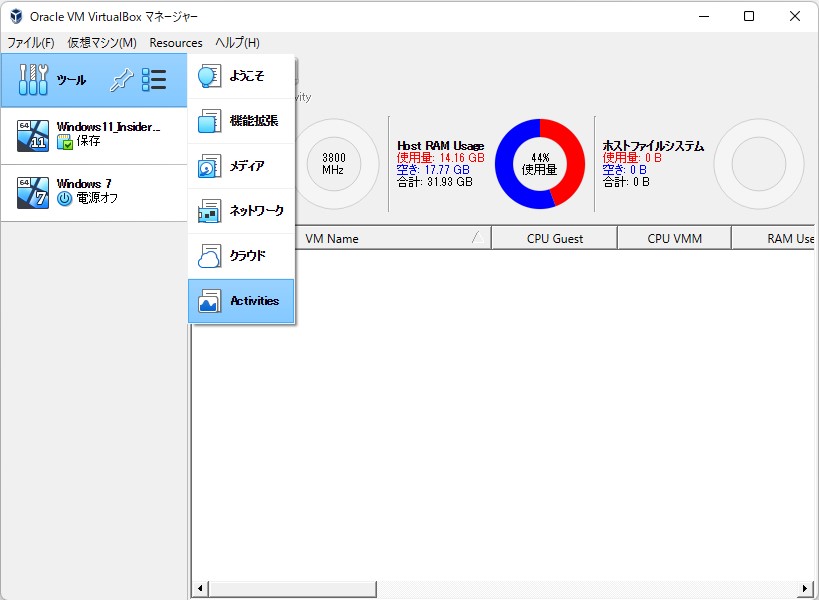This screenshot has width=819, height=600.
Task: Maximize the VirtualBox window
Action: [749, 16]
